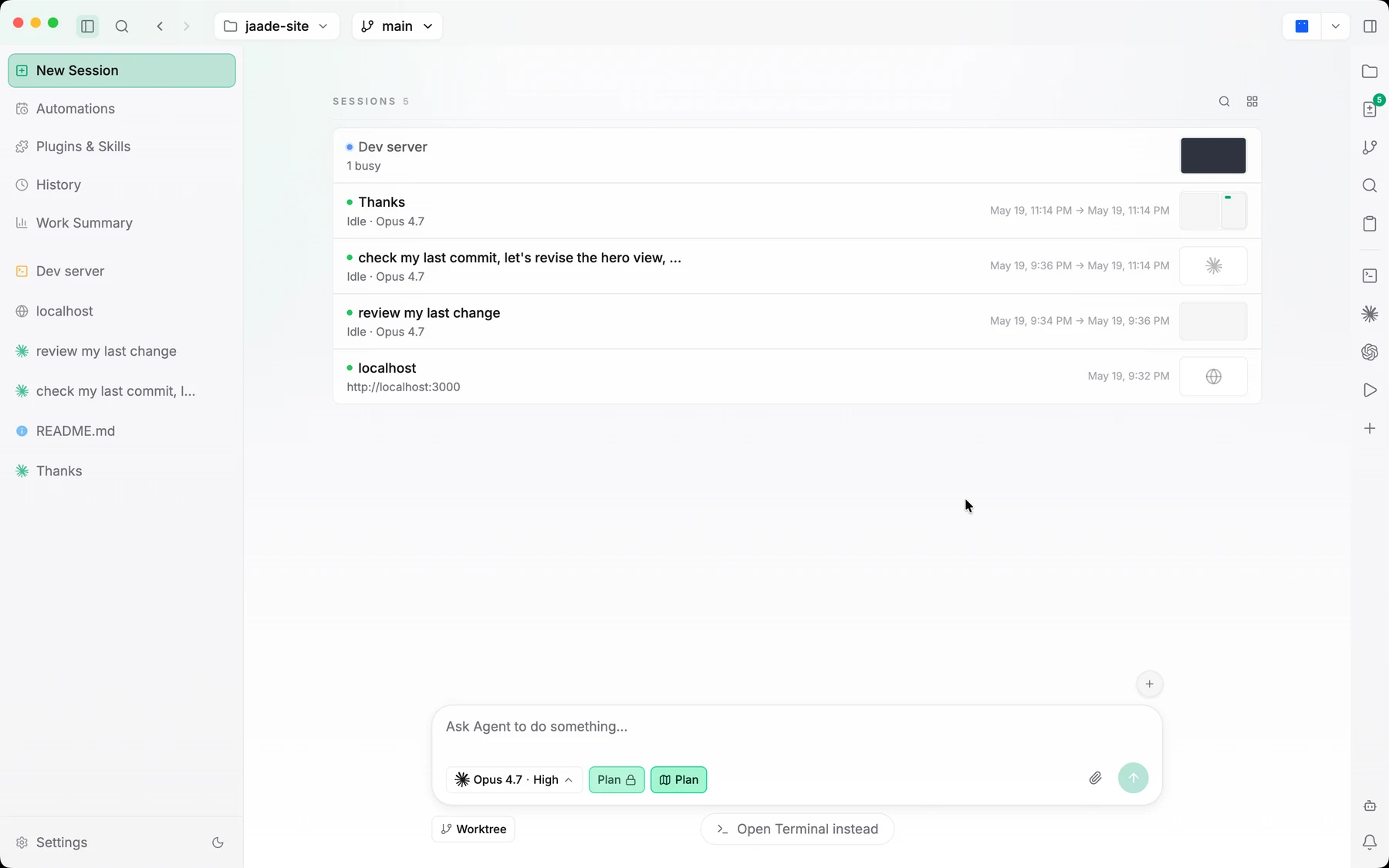The width and height of the screenshot is (1389, 868).
Task: Open the main branch dropdown
Action: tap(397, 26)
